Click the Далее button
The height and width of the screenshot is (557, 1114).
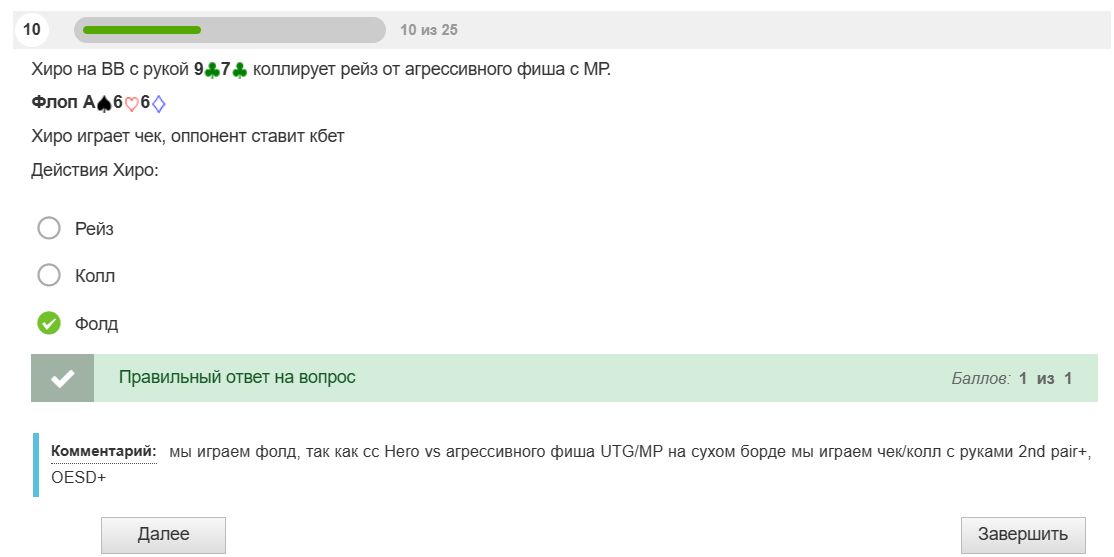click(163, 535)
